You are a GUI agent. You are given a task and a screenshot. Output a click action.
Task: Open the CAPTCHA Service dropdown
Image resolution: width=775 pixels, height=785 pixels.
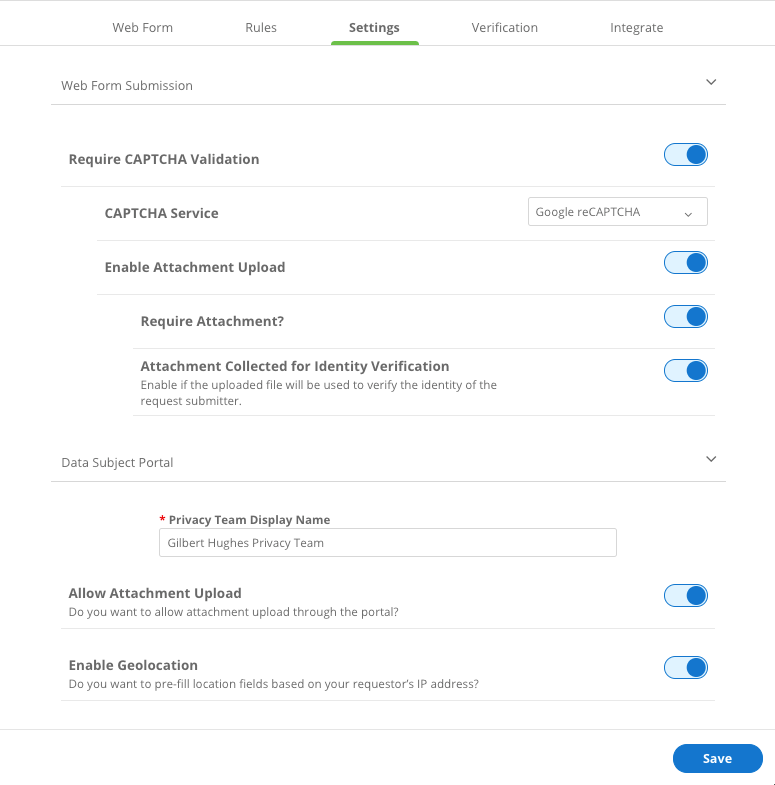[x=617, y=212]
